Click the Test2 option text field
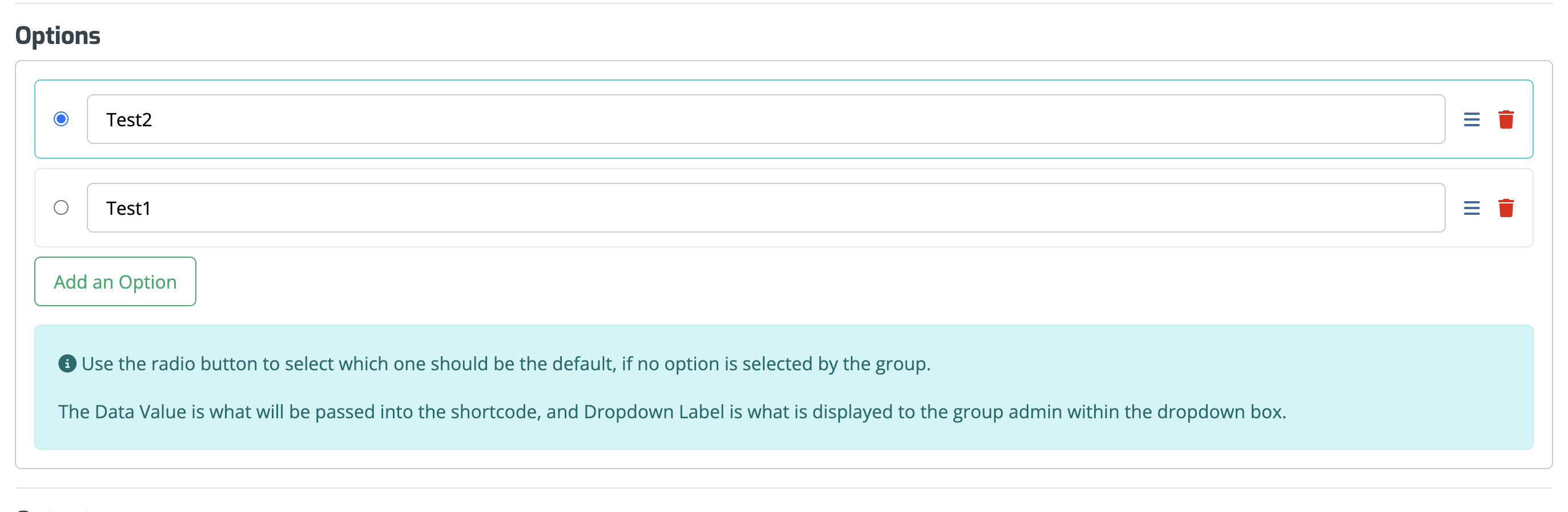The height and width of the screenshot is (512, 1568). coord(765,119)
